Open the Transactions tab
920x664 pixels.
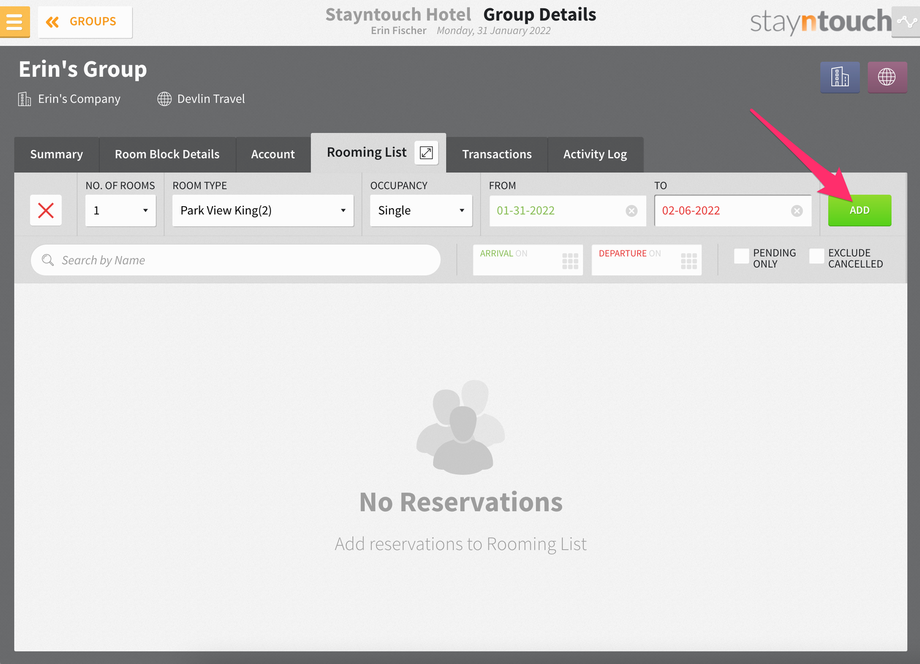pos(497,154)
